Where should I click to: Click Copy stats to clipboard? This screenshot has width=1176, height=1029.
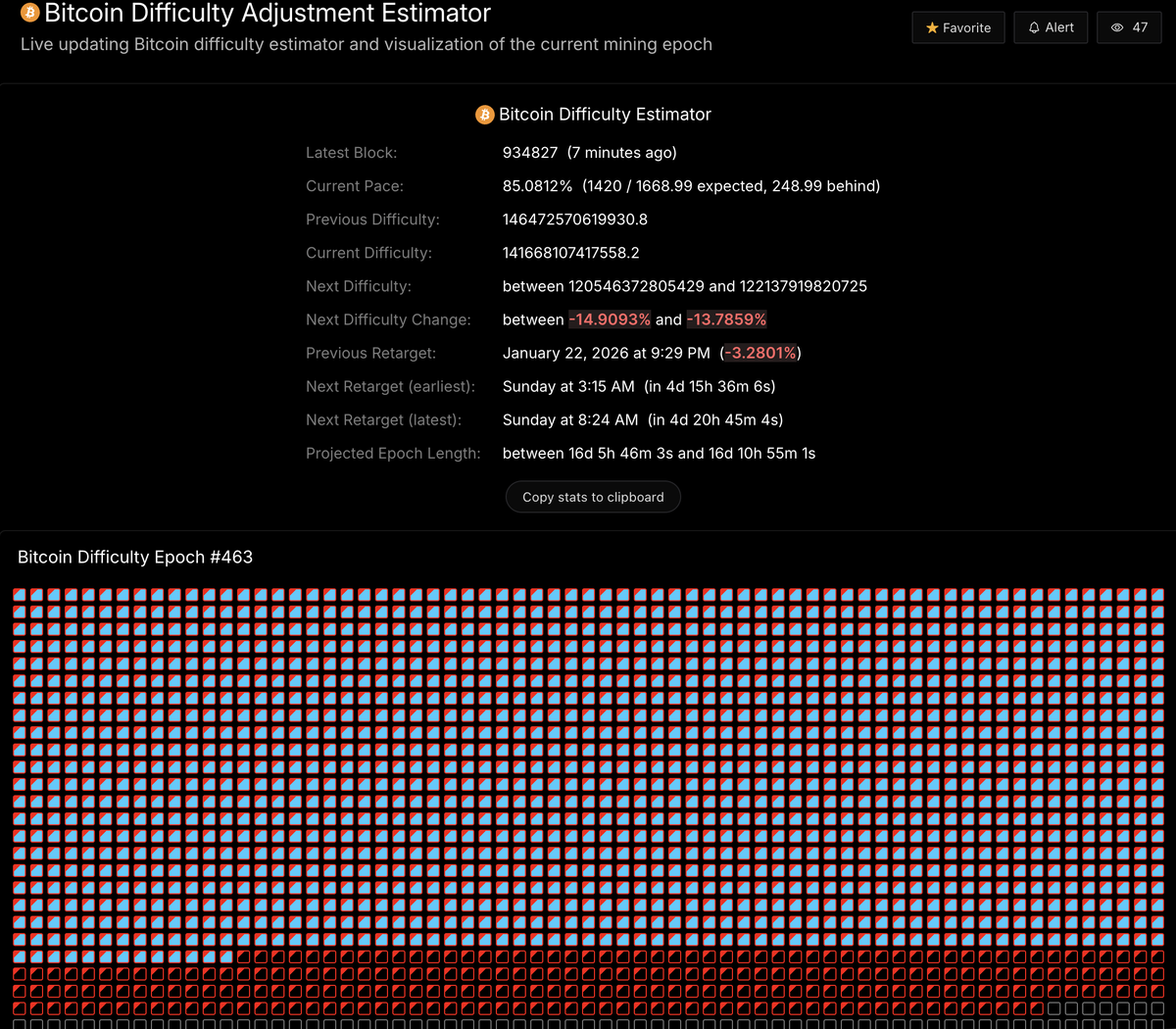593,497
